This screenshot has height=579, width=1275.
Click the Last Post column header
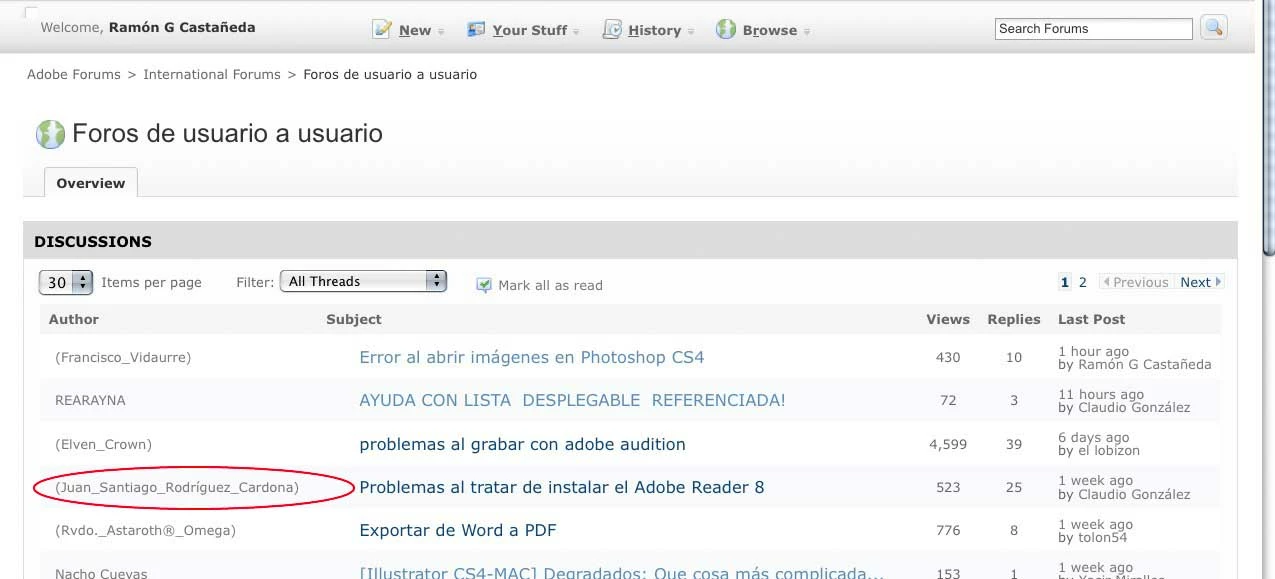point(1092,319)
